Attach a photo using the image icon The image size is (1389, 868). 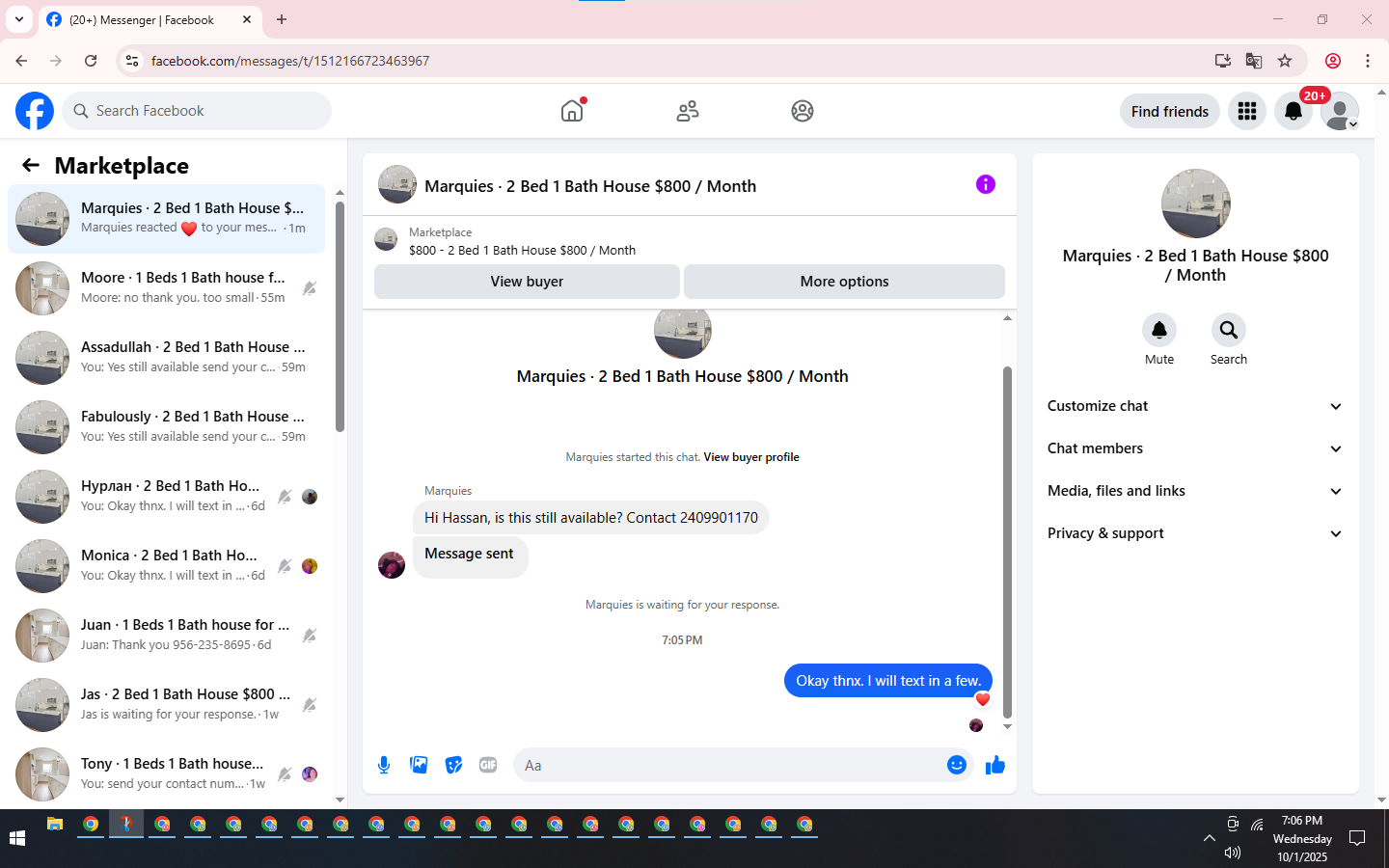tap(419, 765)
